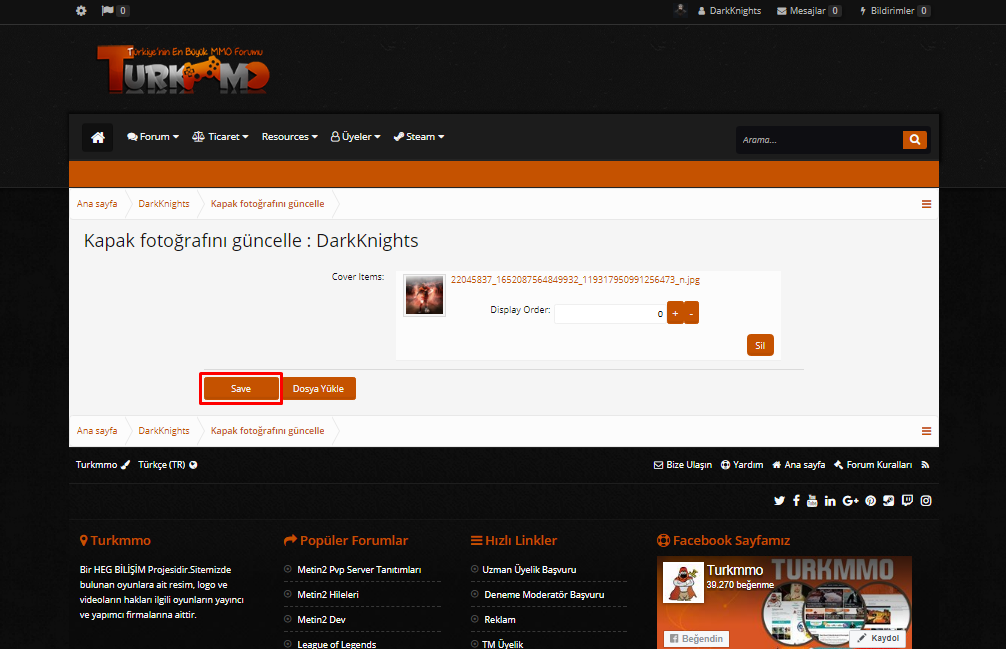Screen dimensions: 1006x649
Task: Click the Turkmmo Facebook page avatar
Action: tap(683, 582)
